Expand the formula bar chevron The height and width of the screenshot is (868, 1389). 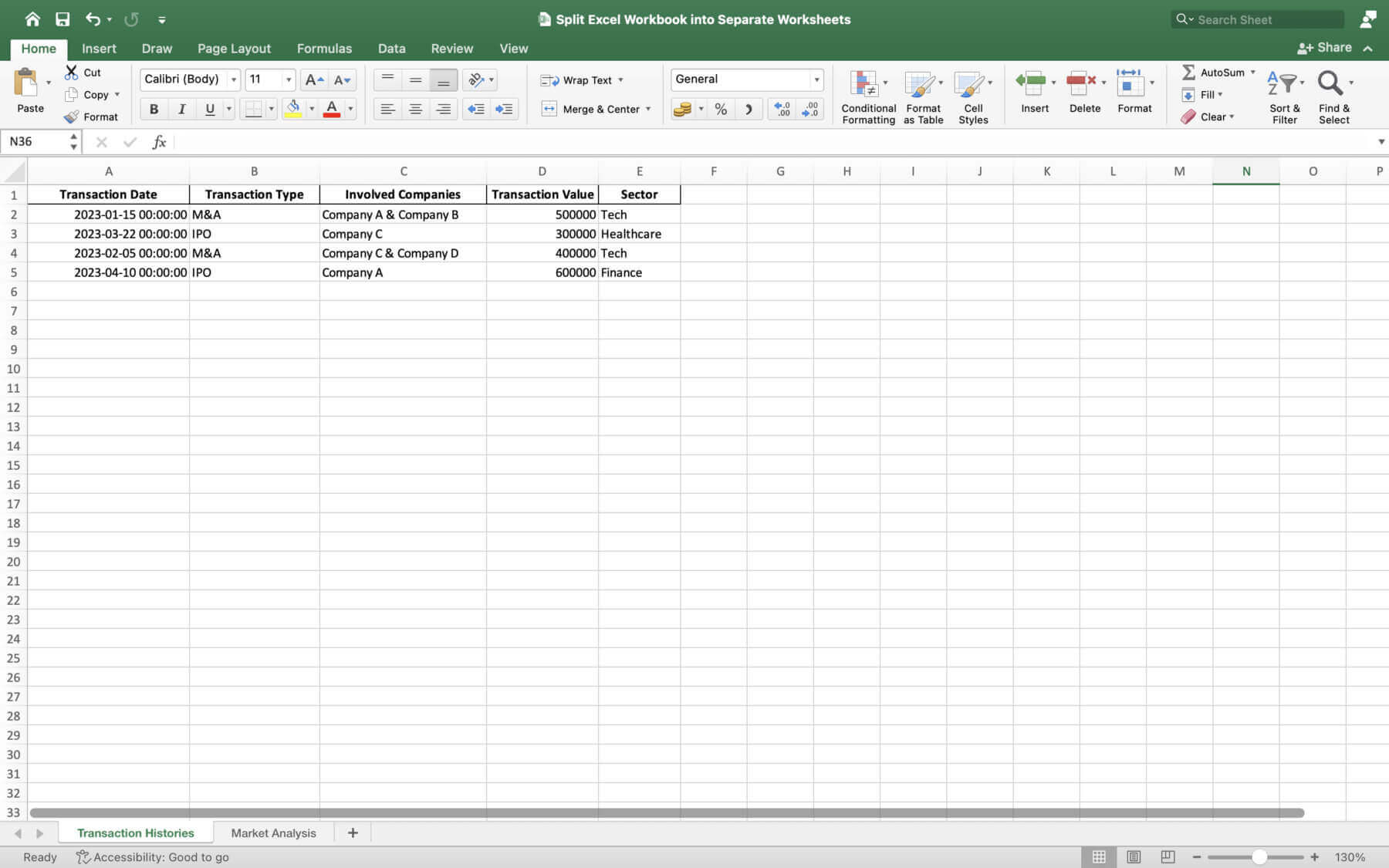point(1381,142)
